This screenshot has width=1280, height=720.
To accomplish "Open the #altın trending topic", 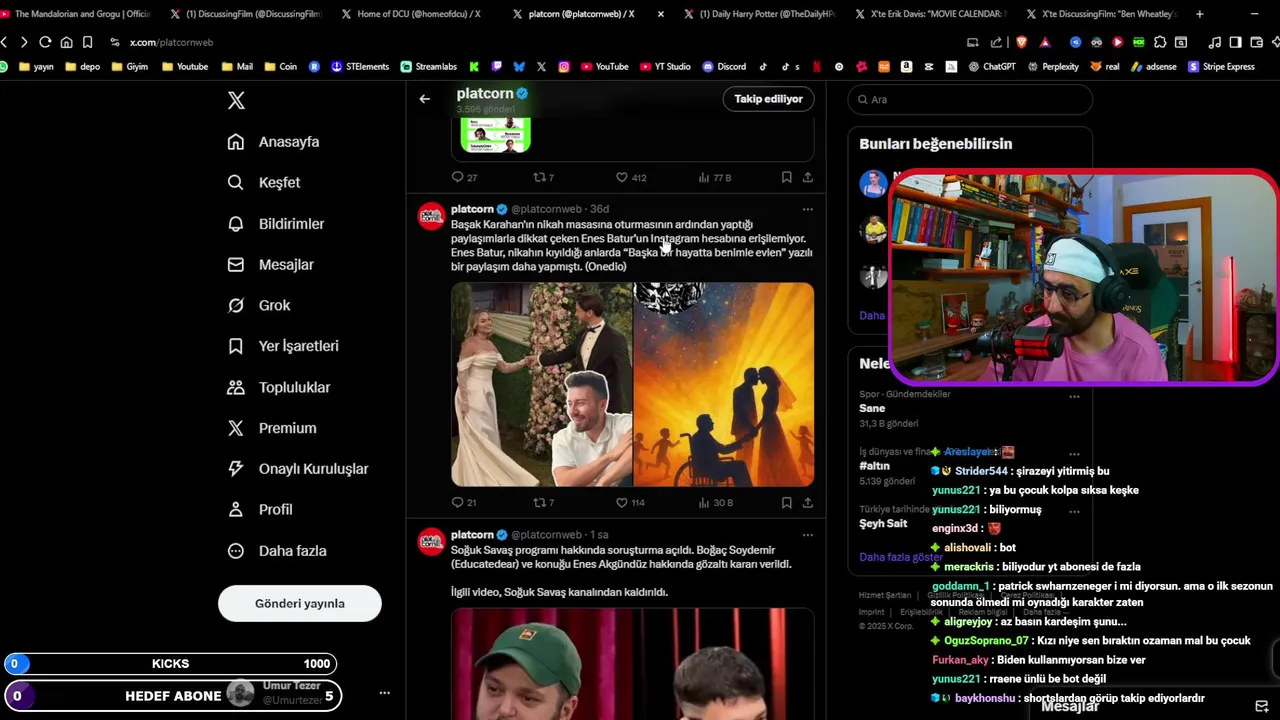I will coord(874,466).
